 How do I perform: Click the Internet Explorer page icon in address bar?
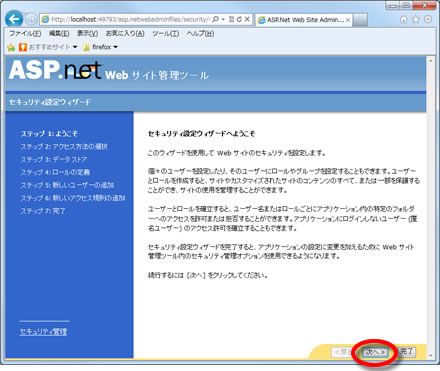click(45, 20)
